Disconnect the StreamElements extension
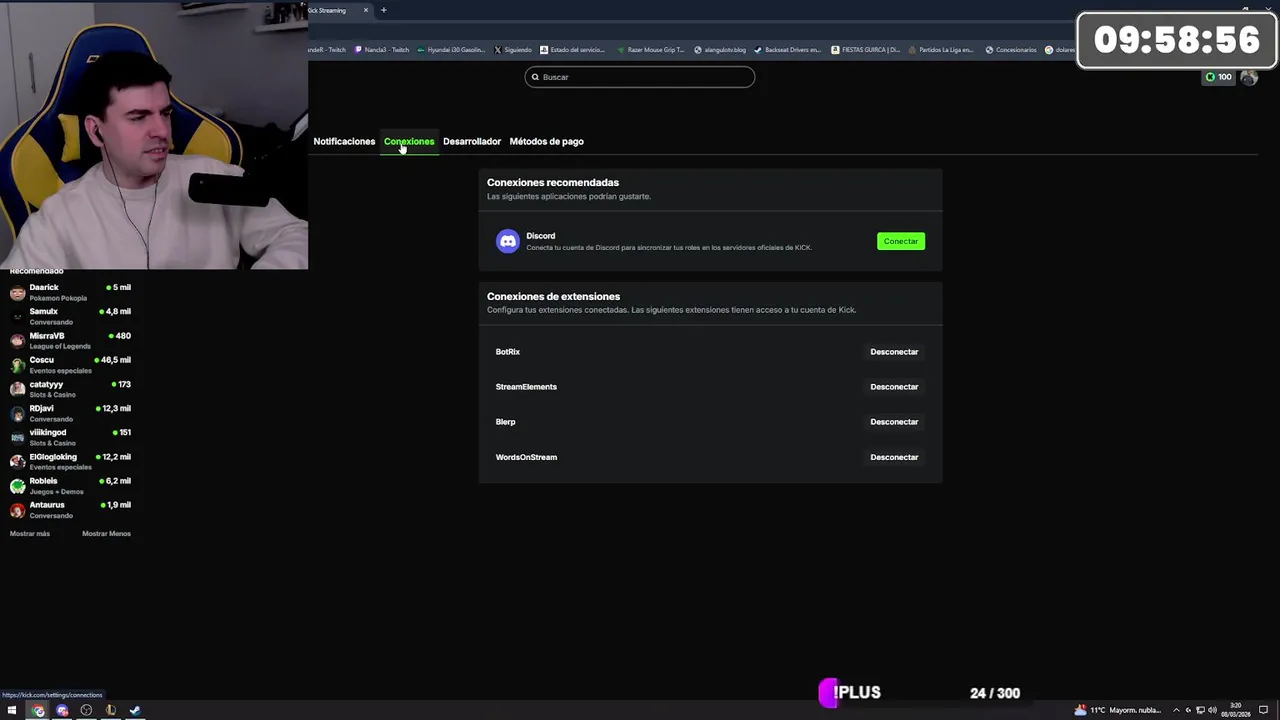 tap(894, 387)
